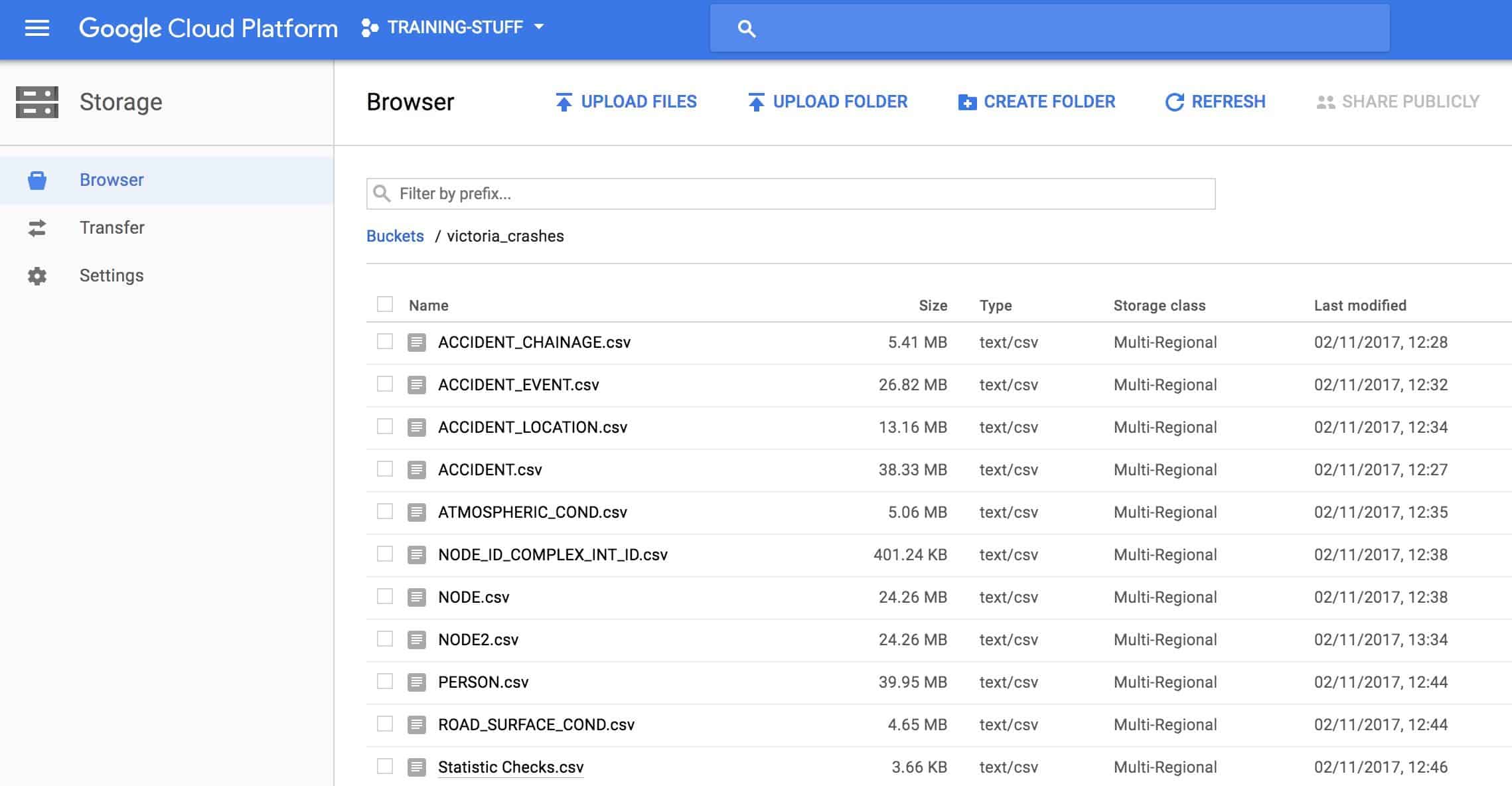Open the NODE_ID_COMPLEX_INT_ID.csv file link

[553, 555]
